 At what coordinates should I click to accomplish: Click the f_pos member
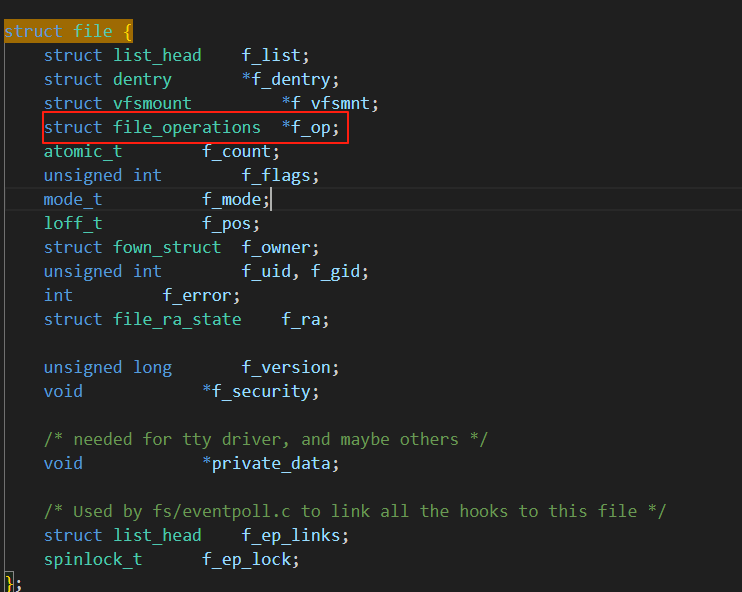click(x=227, y=223)
